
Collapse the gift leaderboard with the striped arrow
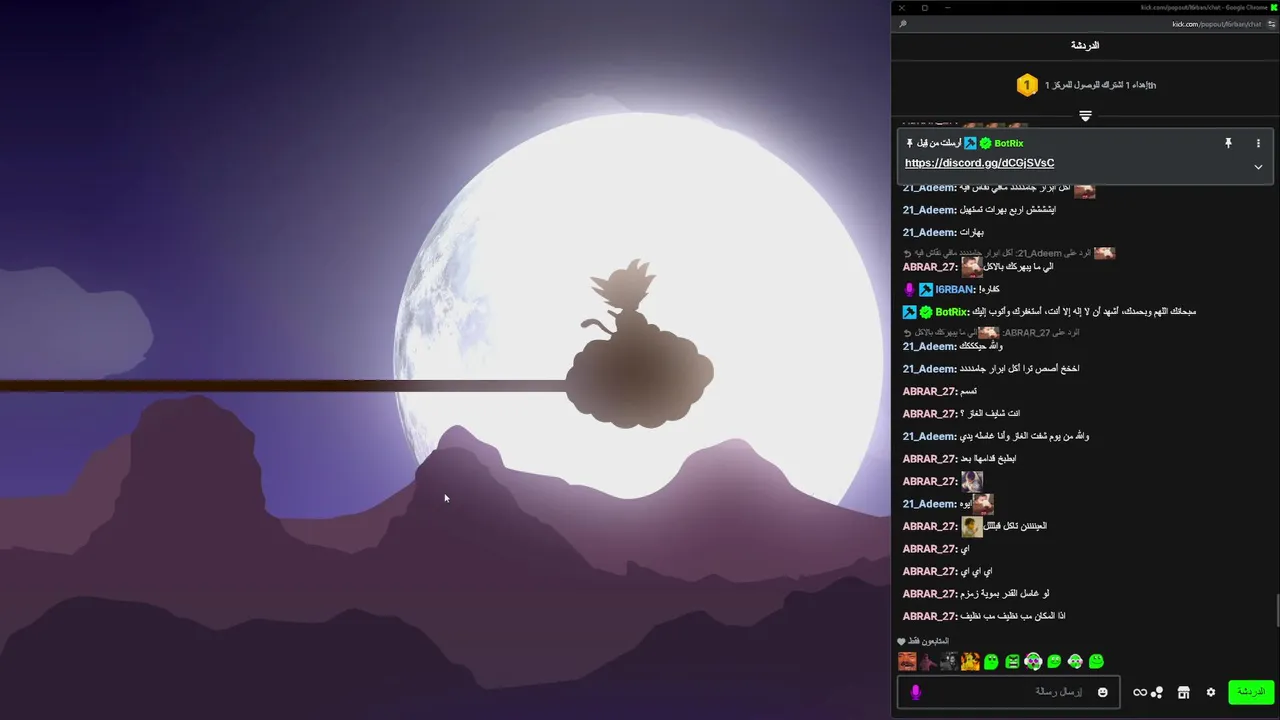1085,116
